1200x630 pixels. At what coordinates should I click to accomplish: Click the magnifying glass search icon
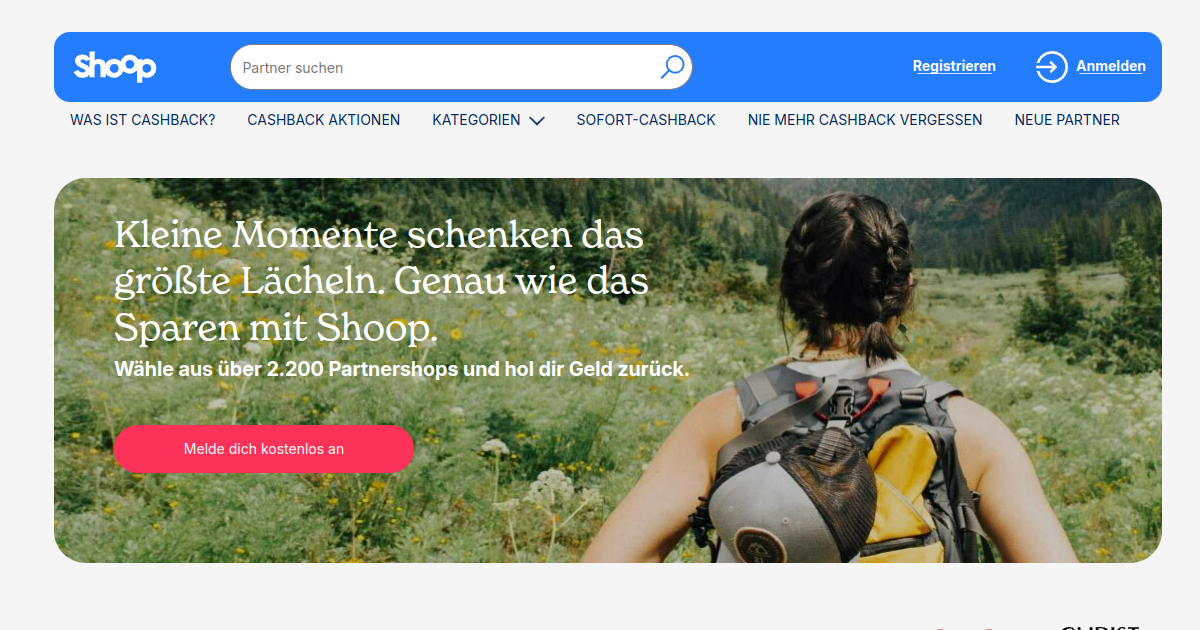pyautogui.click(x=672, y=67)
